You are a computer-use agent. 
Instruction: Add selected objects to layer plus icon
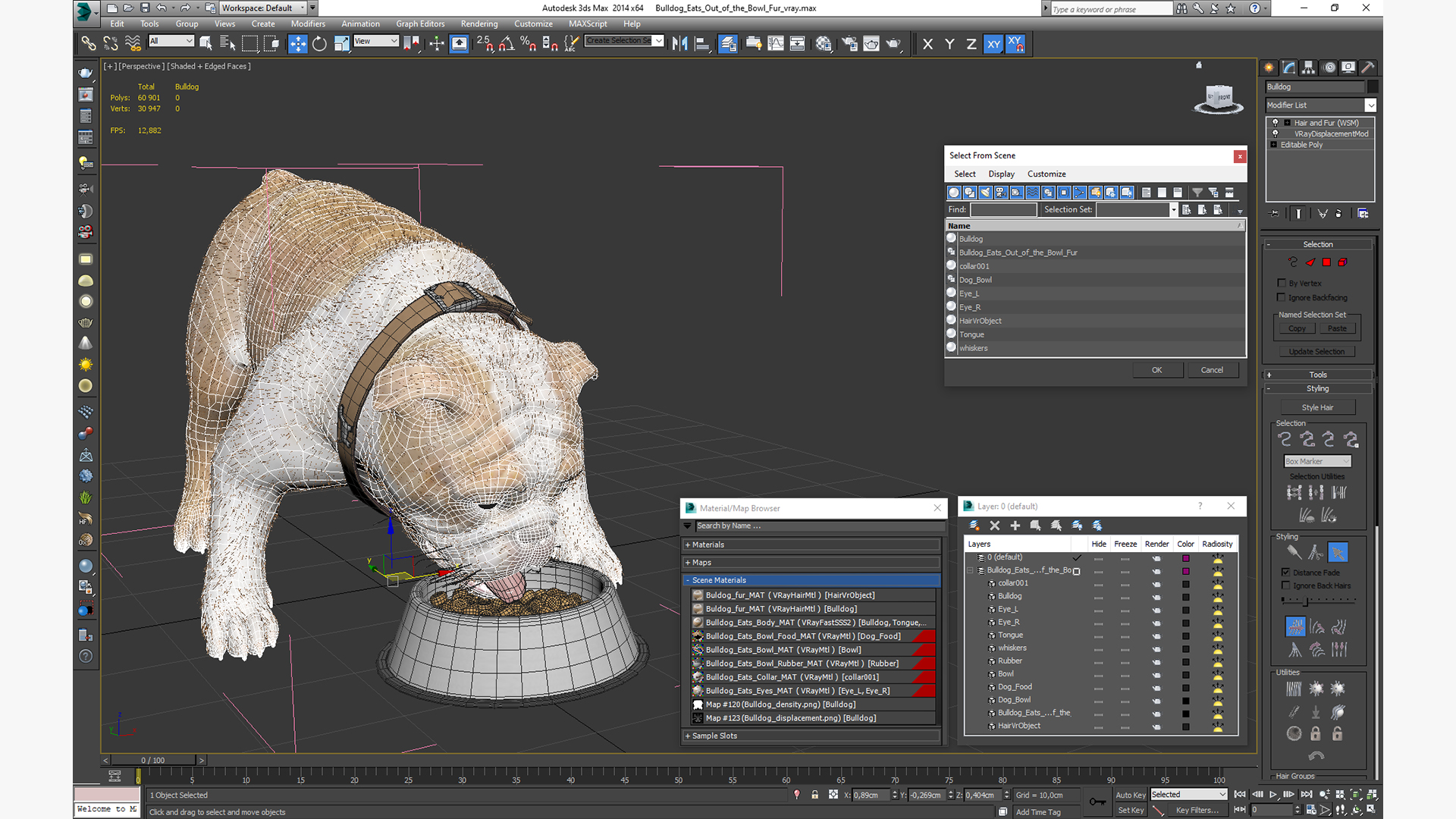pos(1015,526)
